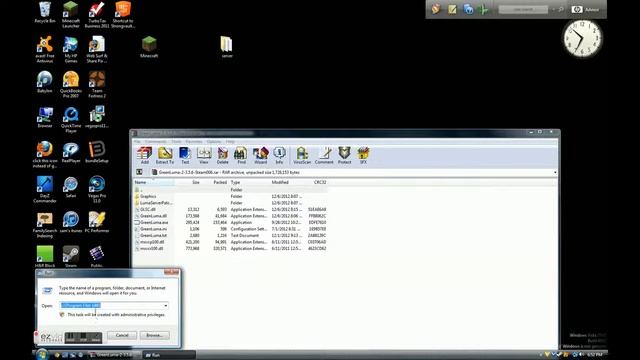Click the Add button in WinRAR toolbar
Screen dimensions: 640x360
pos(144,156)
